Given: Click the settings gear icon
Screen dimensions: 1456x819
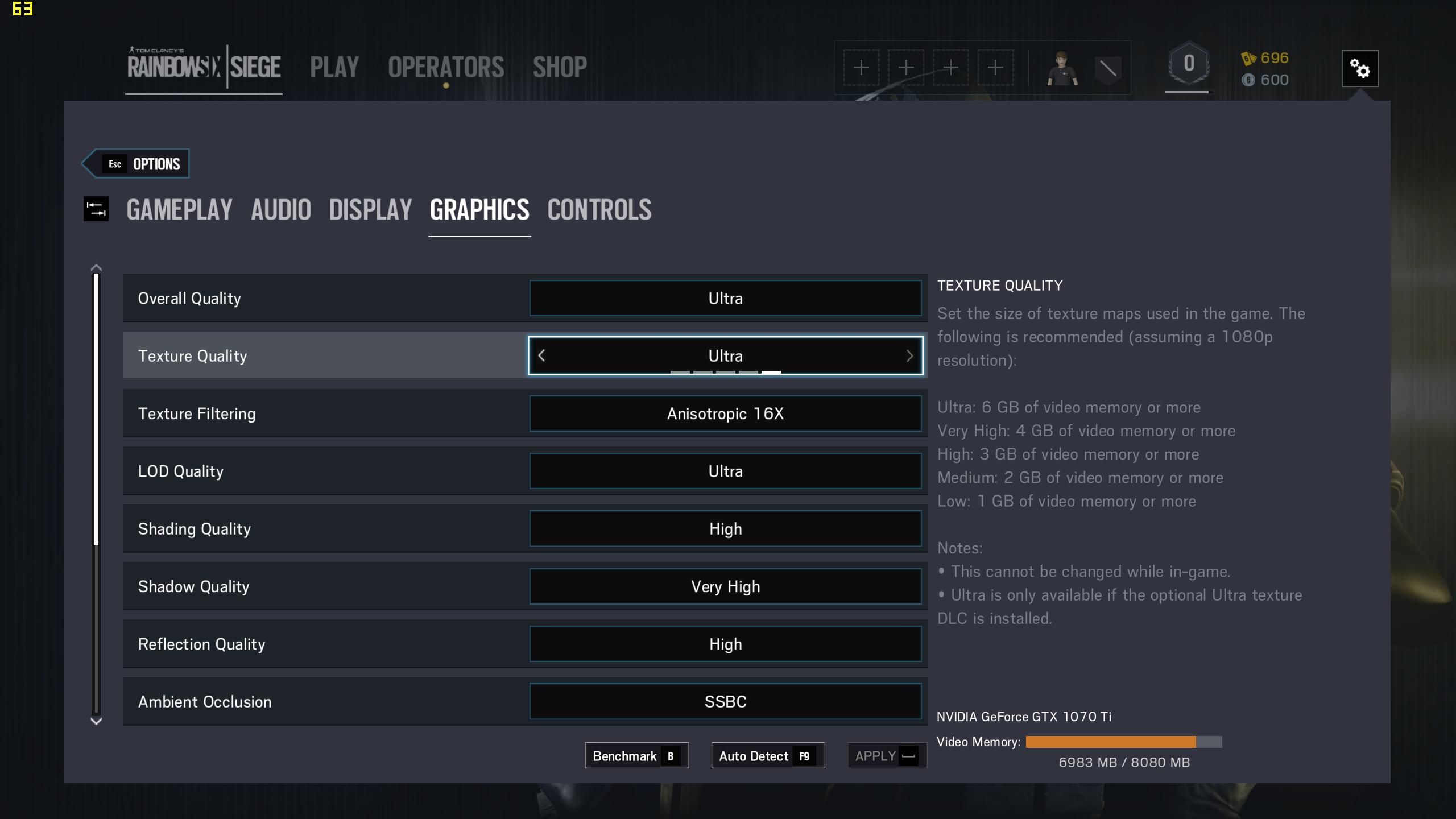Looking at the screenshot, I should (x=1361, y=68).
